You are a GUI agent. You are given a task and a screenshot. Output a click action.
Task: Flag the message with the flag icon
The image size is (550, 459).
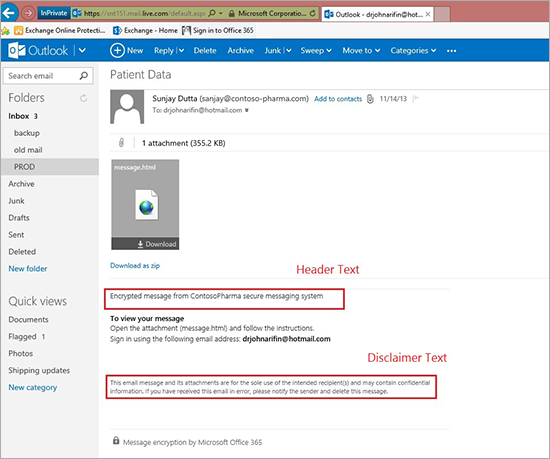pos(416,99)
